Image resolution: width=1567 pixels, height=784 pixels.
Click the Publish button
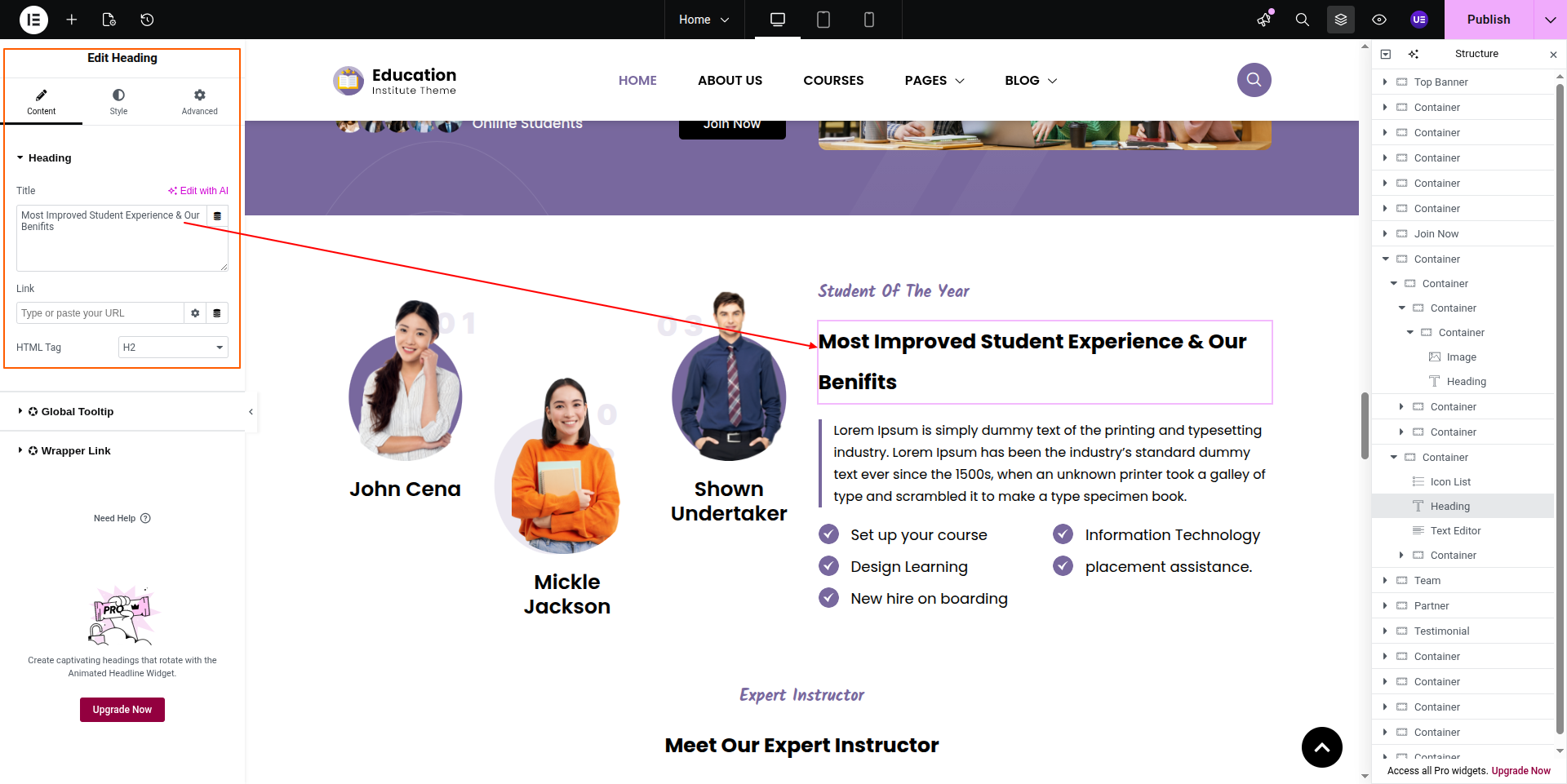(x=1488, y=20)
